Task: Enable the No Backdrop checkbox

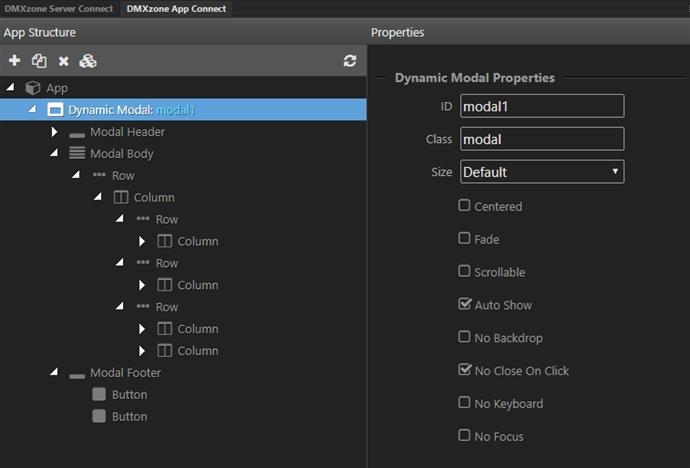Action: click(464, 337)
